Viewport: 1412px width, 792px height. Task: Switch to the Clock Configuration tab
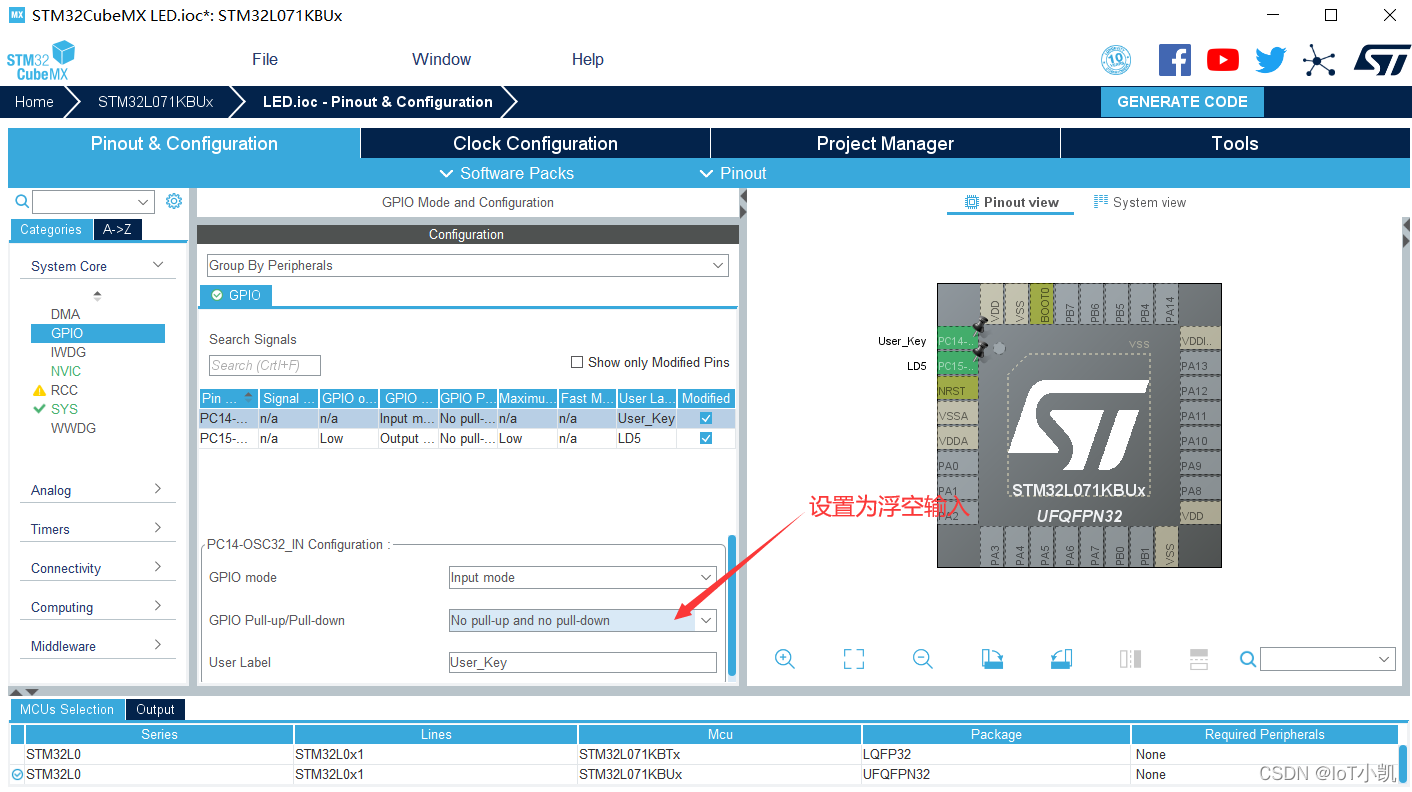(x=535, y=143)
